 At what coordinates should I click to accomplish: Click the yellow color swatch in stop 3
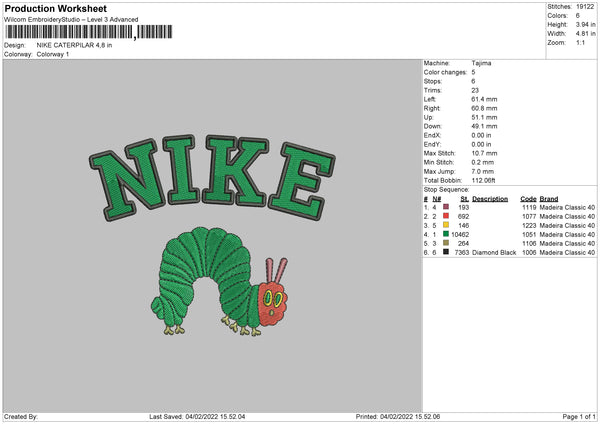446,225
